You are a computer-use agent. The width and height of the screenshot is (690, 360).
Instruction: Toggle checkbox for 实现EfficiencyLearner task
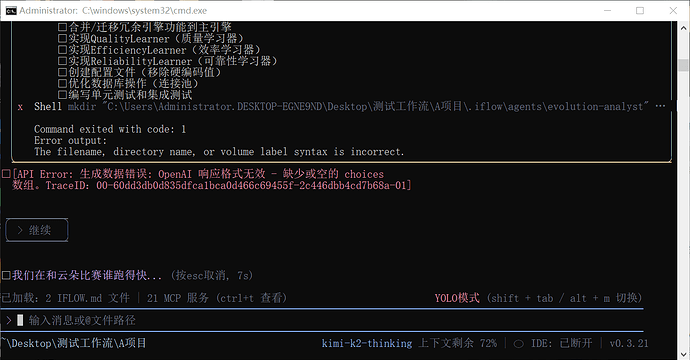pos(62,50)
